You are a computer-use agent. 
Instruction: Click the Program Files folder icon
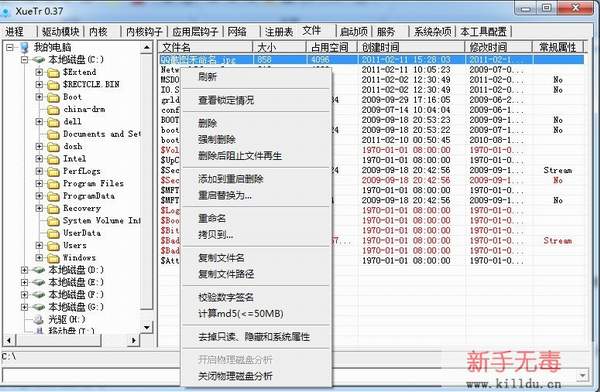53,184
